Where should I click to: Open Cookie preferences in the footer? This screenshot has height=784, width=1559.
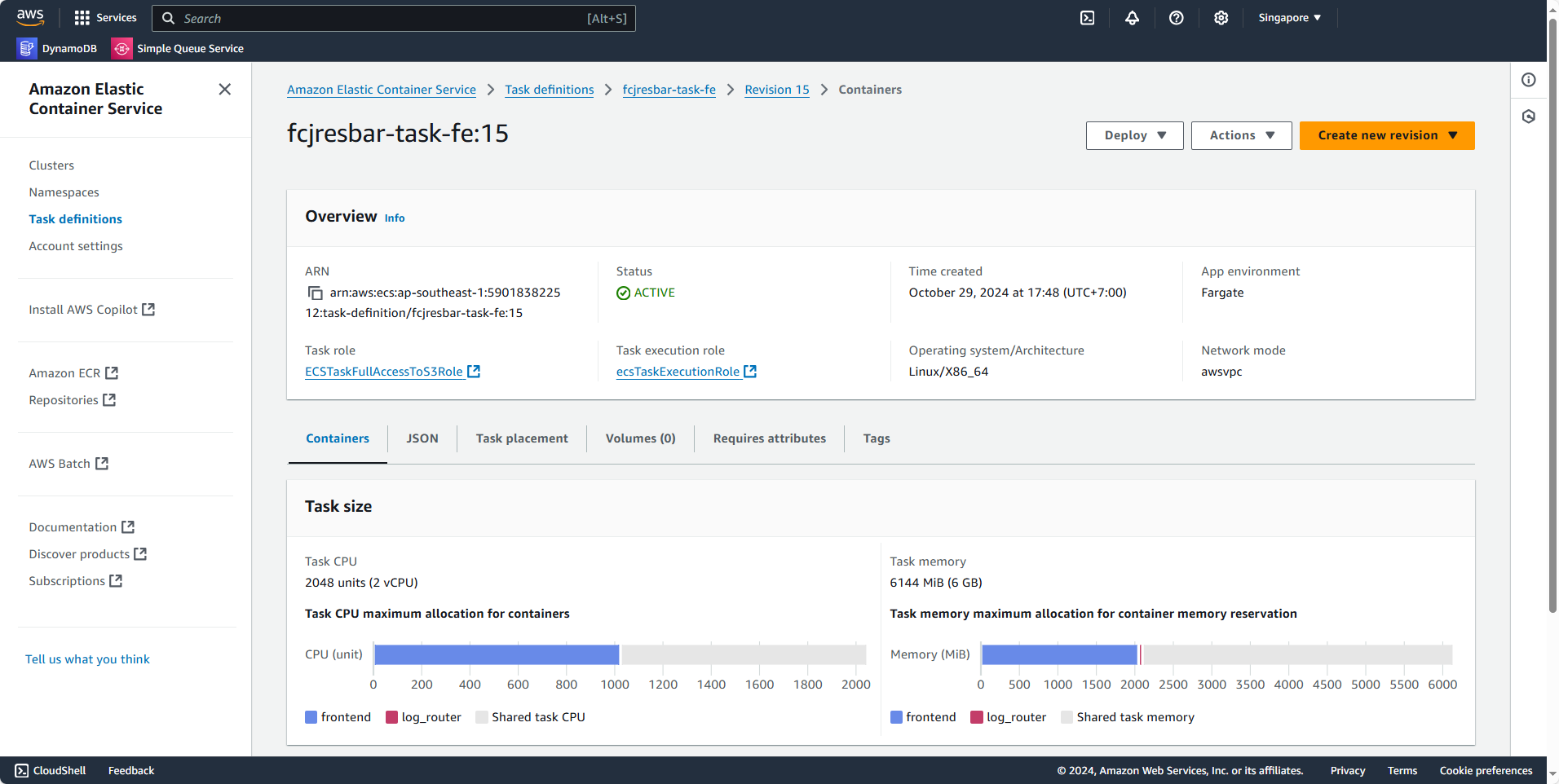(1486, 770)
